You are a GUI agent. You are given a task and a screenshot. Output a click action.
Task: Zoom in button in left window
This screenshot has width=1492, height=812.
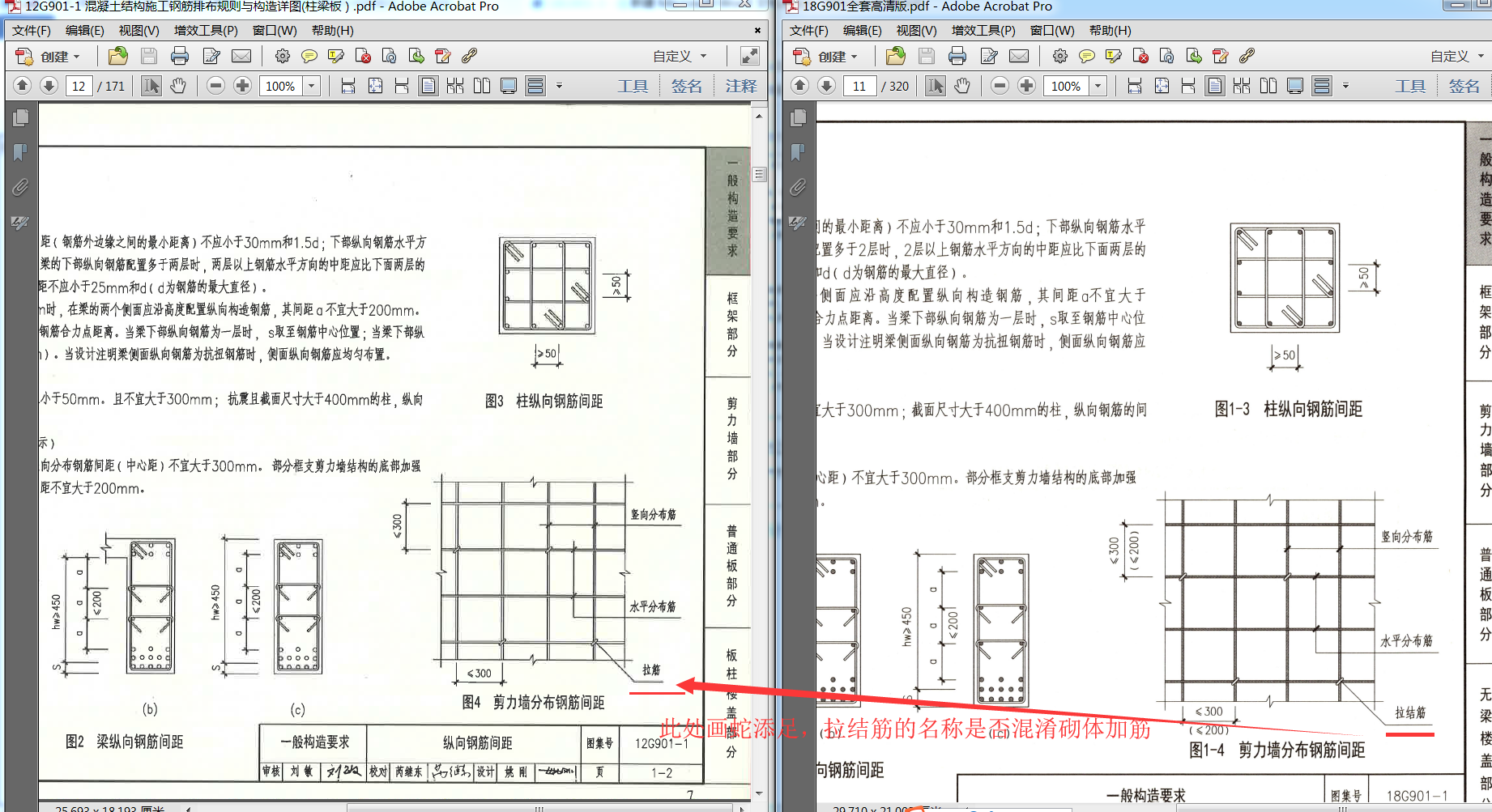point(242,85)
